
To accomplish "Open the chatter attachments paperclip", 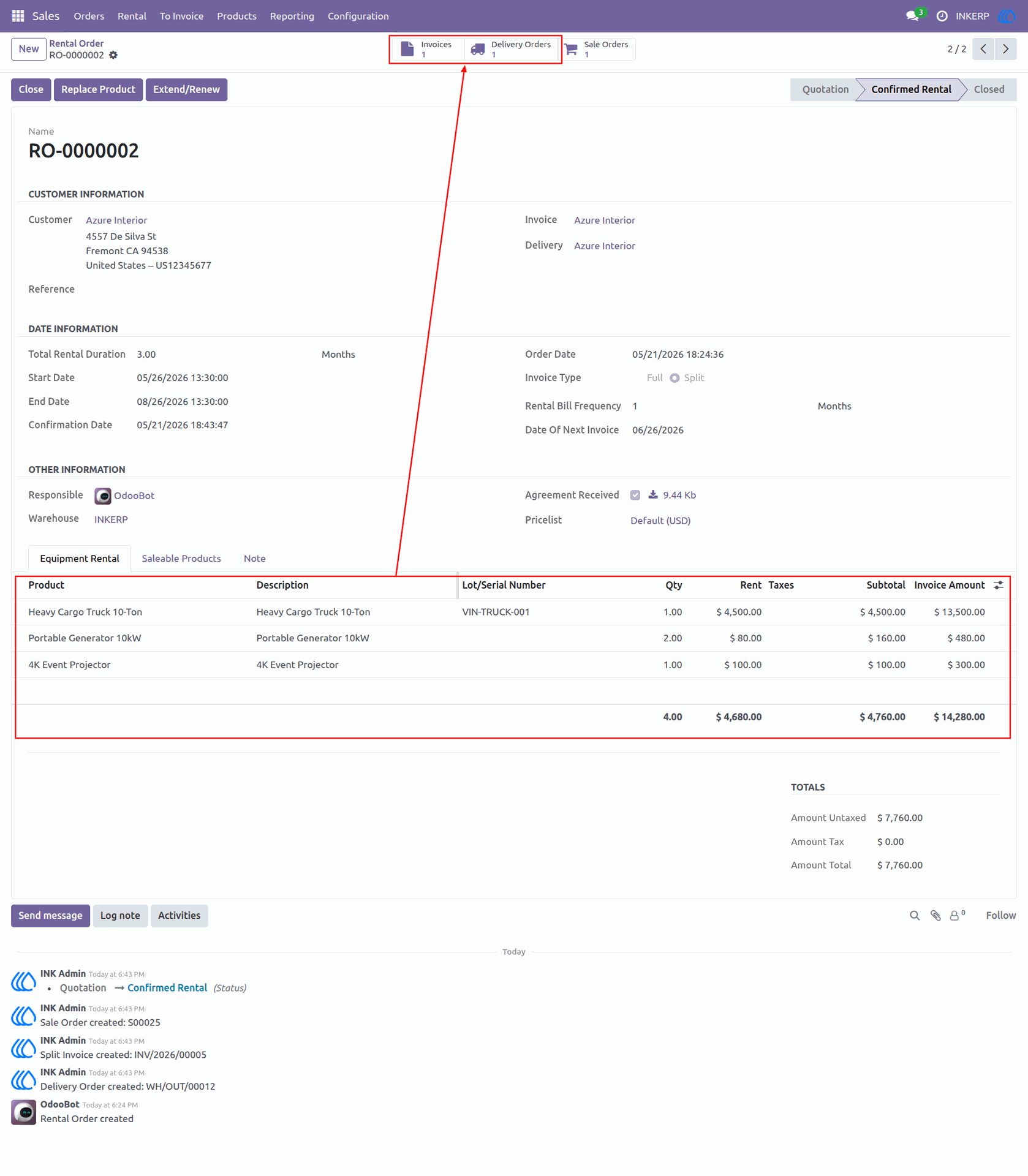I will tap(935, 915).
